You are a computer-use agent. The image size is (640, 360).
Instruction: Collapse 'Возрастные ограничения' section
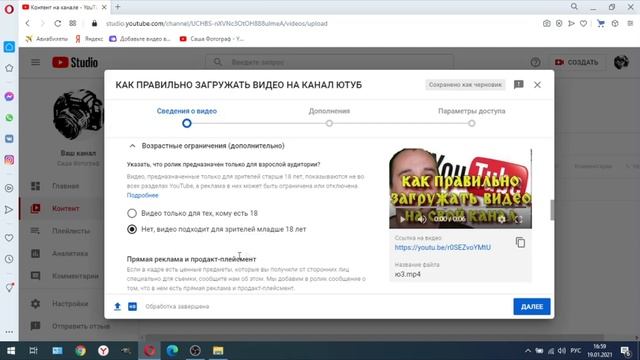tap(132, 146)
